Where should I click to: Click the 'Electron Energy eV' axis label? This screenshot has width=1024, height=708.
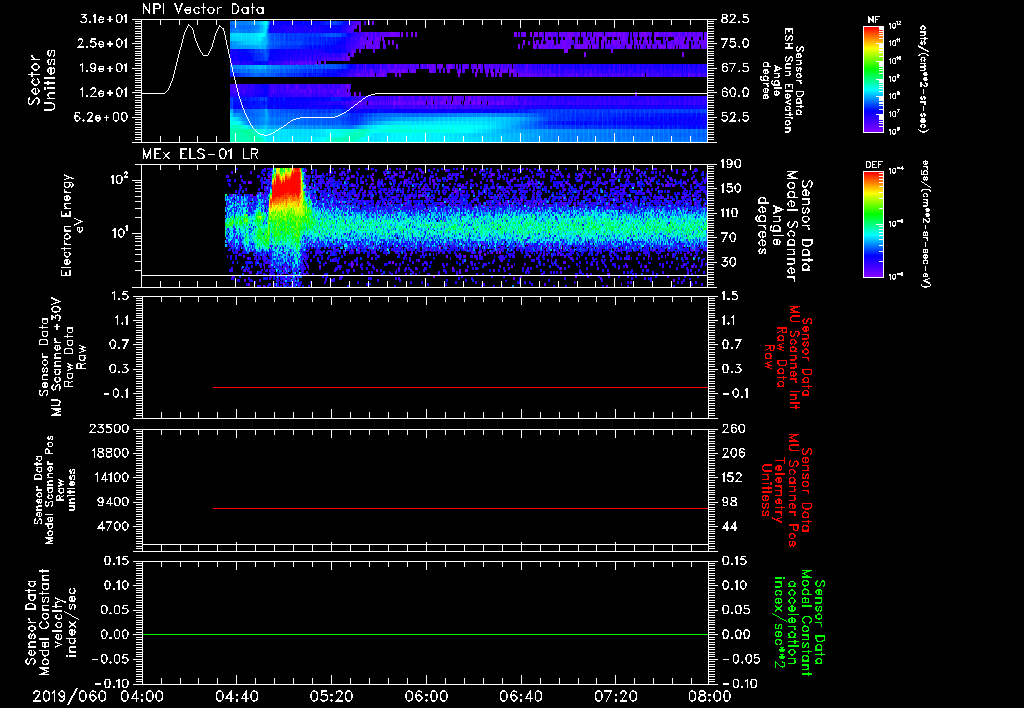(74, 225)
